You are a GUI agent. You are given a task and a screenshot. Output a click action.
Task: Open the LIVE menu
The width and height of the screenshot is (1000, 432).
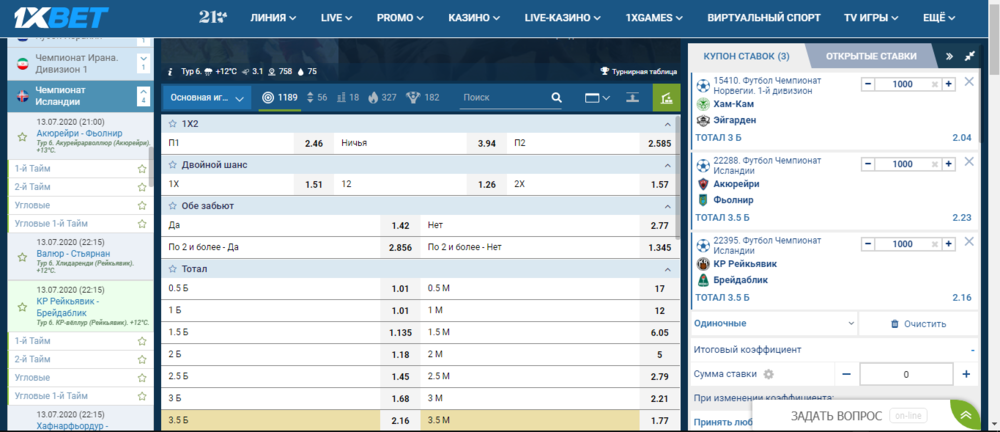coord(337,18)
